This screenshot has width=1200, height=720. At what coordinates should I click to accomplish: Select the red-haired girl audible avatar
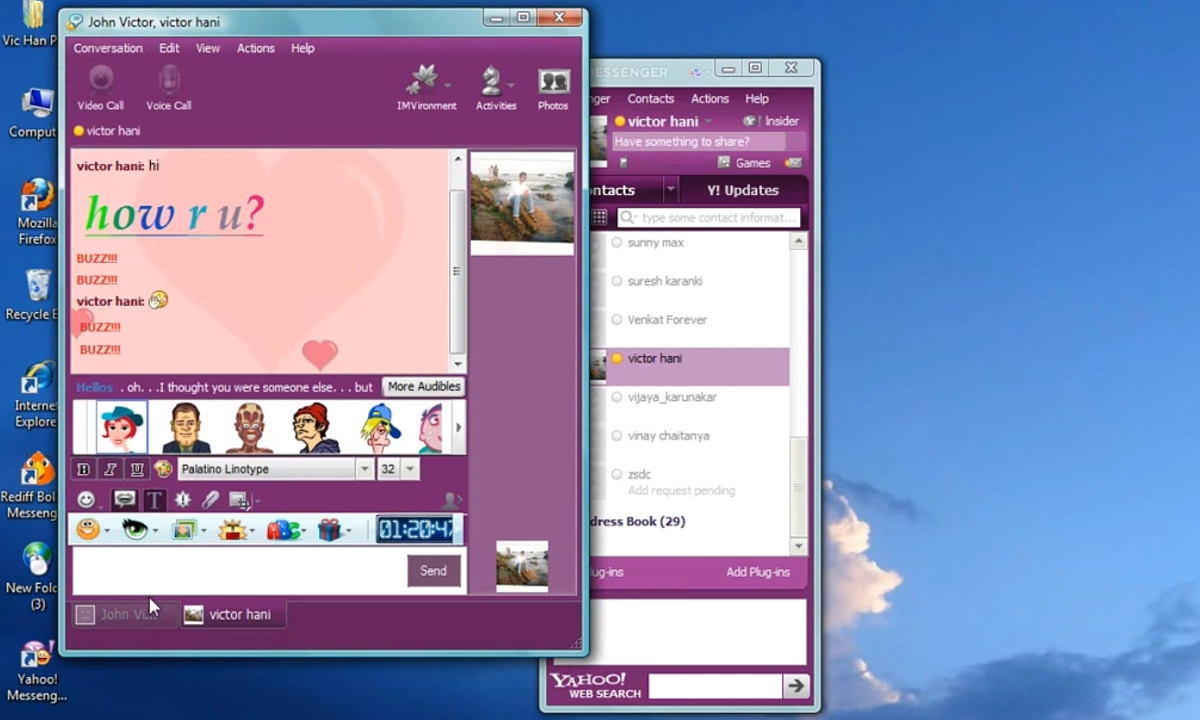122,428
